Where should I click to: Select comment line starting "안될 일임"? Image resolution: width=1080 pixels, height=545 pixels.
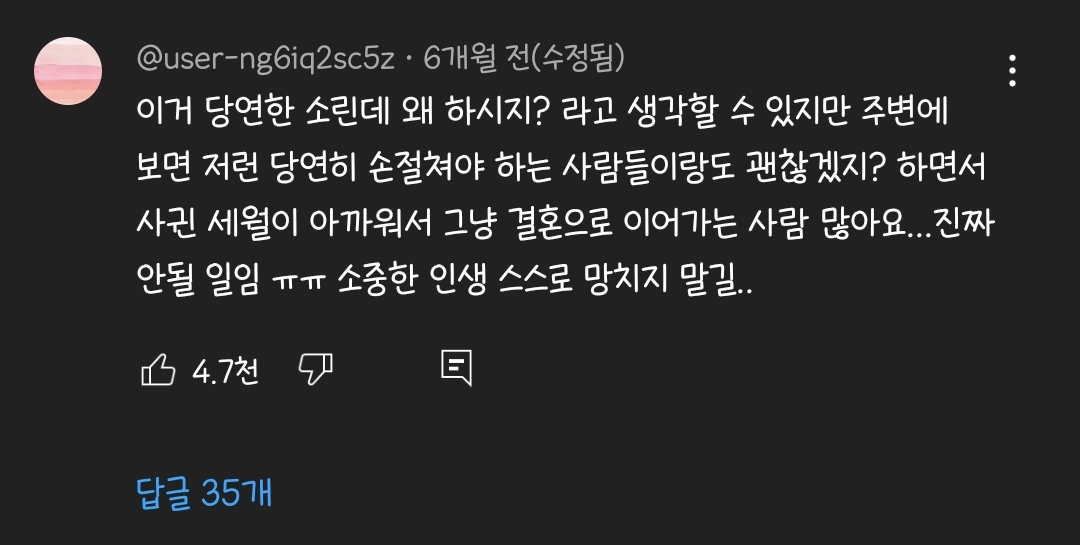tap(444, 280)
